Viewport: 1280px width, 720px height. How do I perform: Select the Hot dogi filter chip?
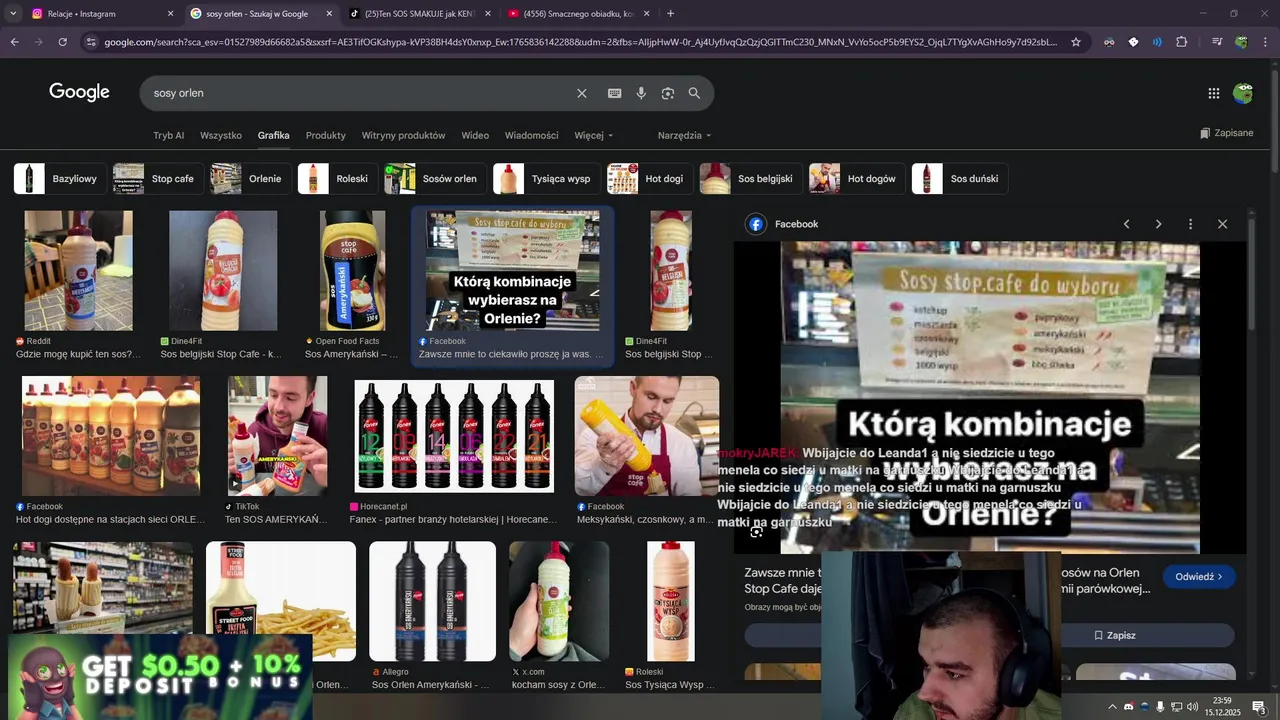[650, 179]
